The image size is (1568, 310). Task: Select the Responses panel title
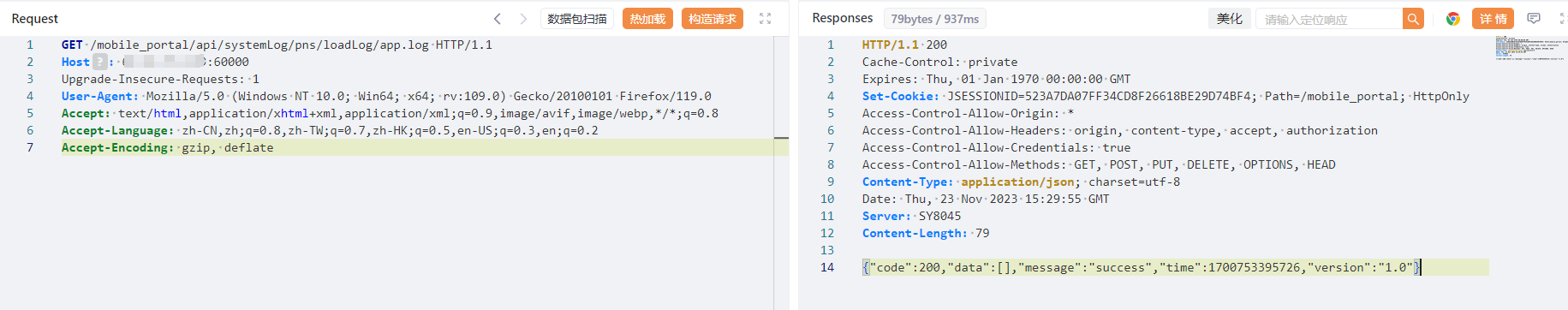(x=843, y=18)
